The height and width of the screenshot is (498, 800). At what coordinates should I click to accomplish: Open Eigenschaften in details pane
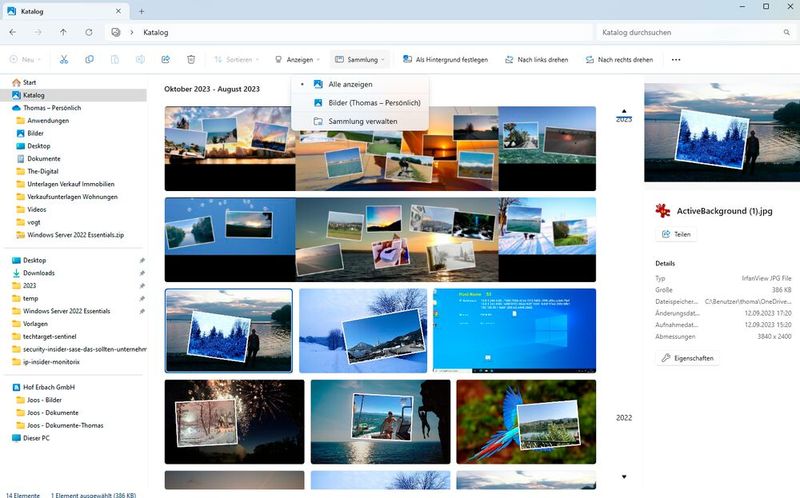tap(688, 358)
